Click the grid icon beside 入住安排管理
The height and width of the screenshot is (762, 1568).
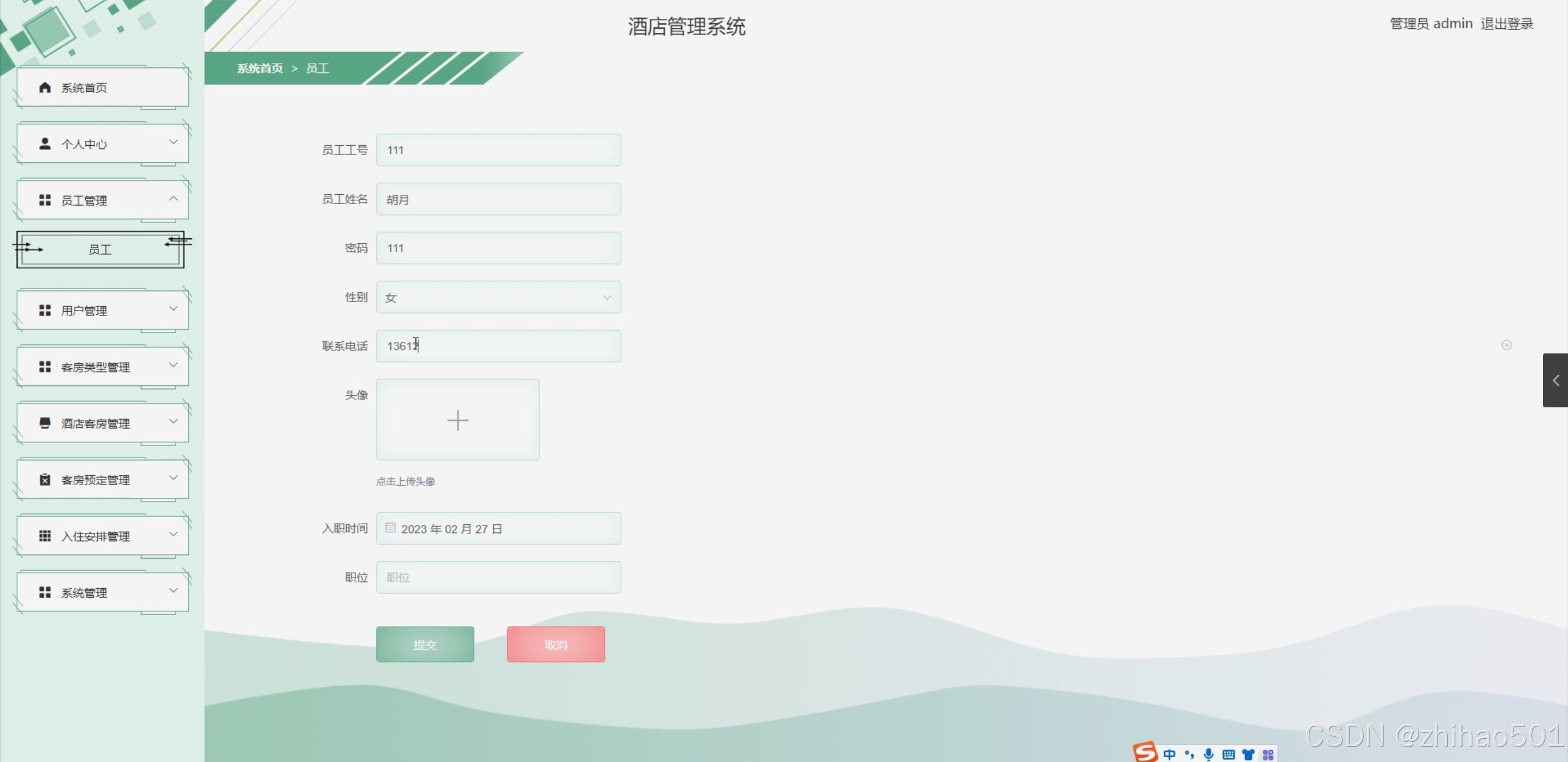[45, 536]
